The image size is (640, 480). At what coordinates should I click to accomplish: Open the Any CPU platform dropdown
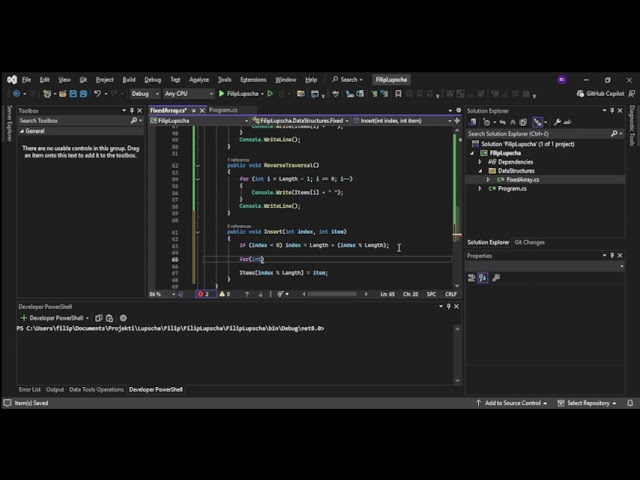click(x=189, y=94)
